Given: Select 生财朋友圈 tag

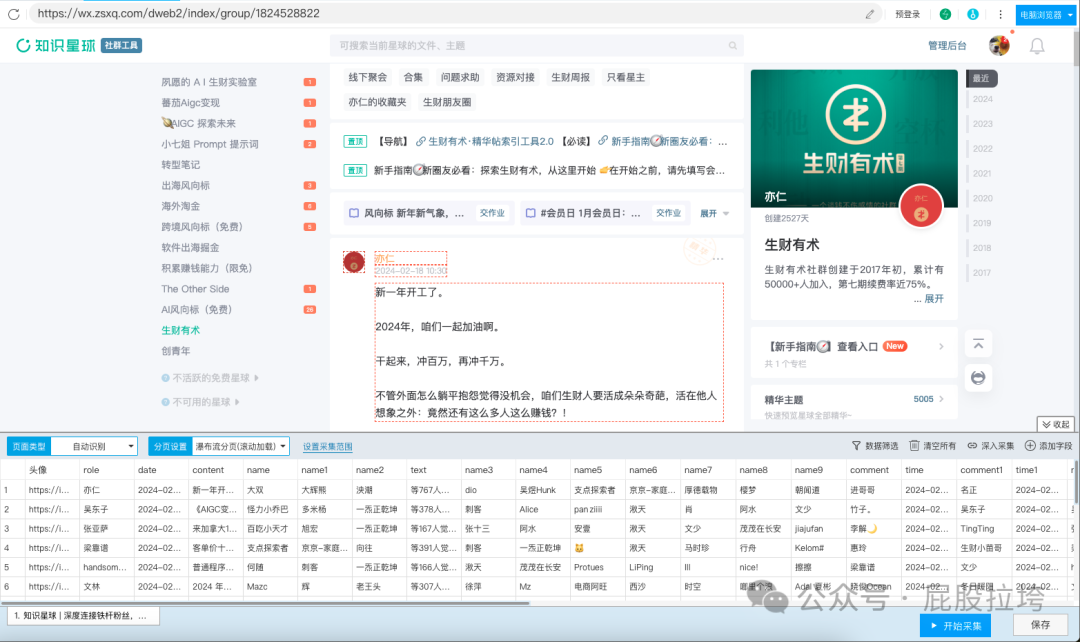Looking at the screenshot, I should tap(447, 102).
